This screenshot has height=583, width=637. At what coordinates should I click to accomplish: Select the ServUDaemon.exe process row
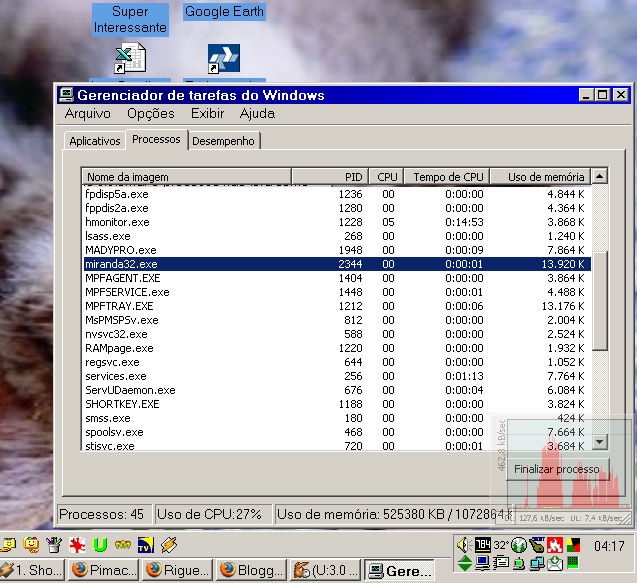tap(337, 390)
